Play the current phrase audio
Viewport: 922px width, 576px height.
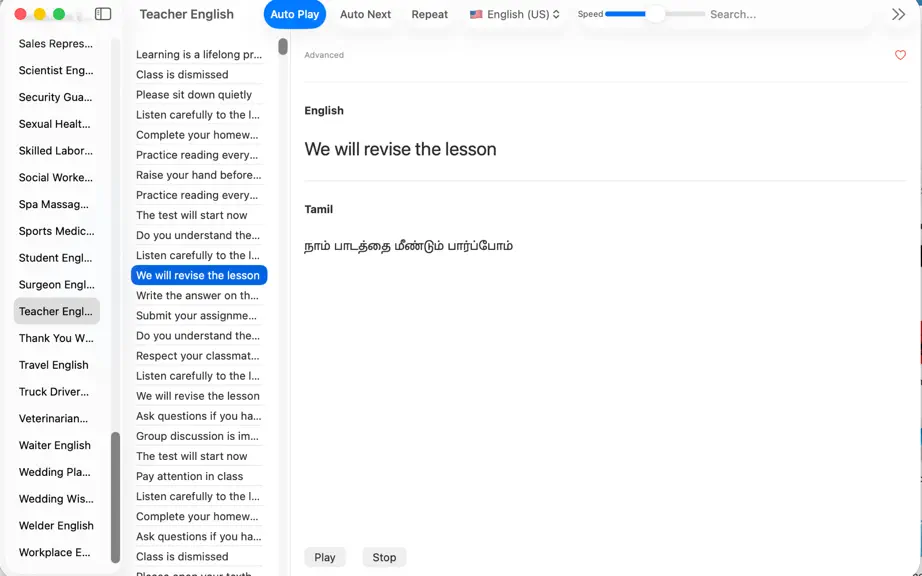(325, 557)
